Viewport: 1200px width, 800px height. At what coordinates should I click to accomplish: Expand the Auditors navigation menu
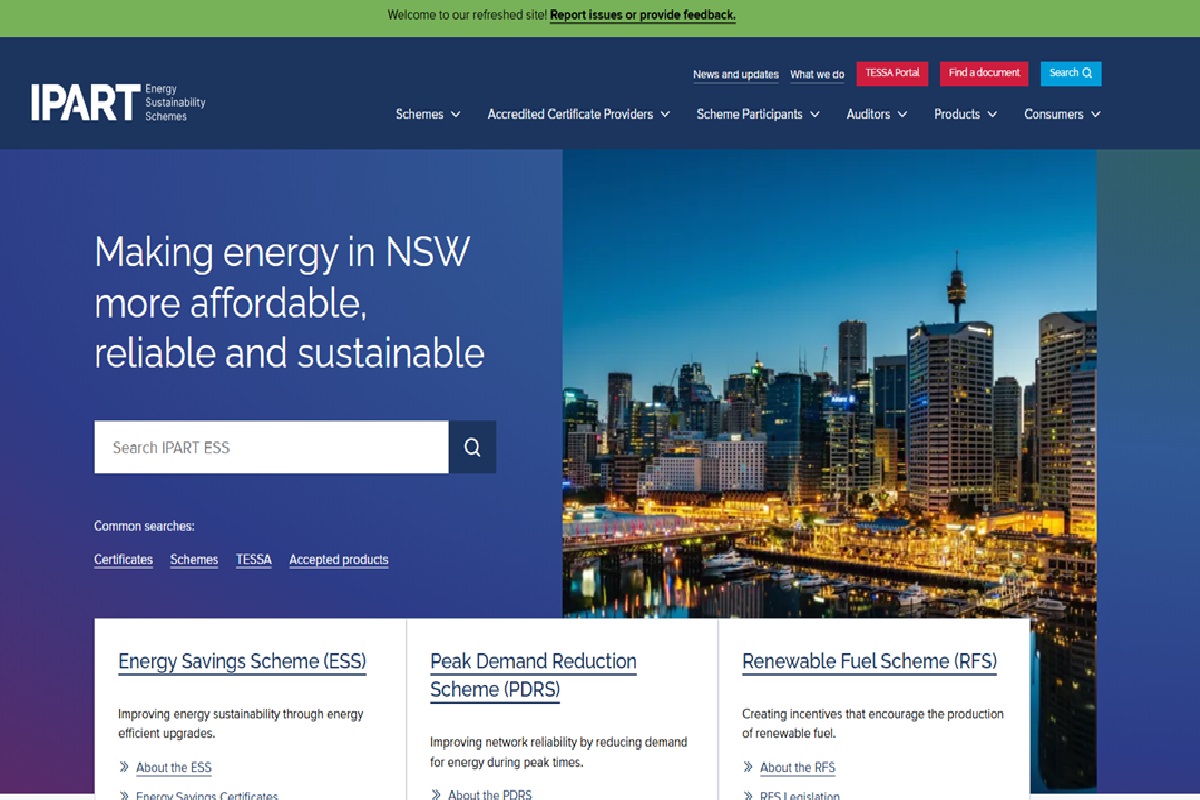876,114
